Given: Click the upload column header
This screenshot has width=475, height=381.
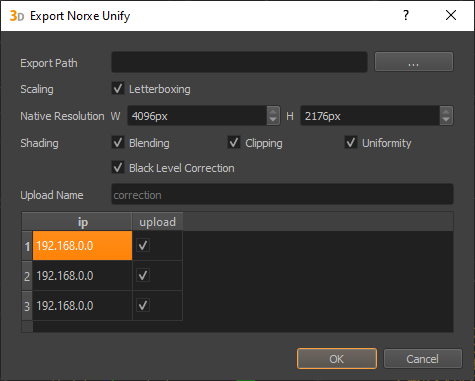Looking at the screenshot, I should tap(157, 222).
